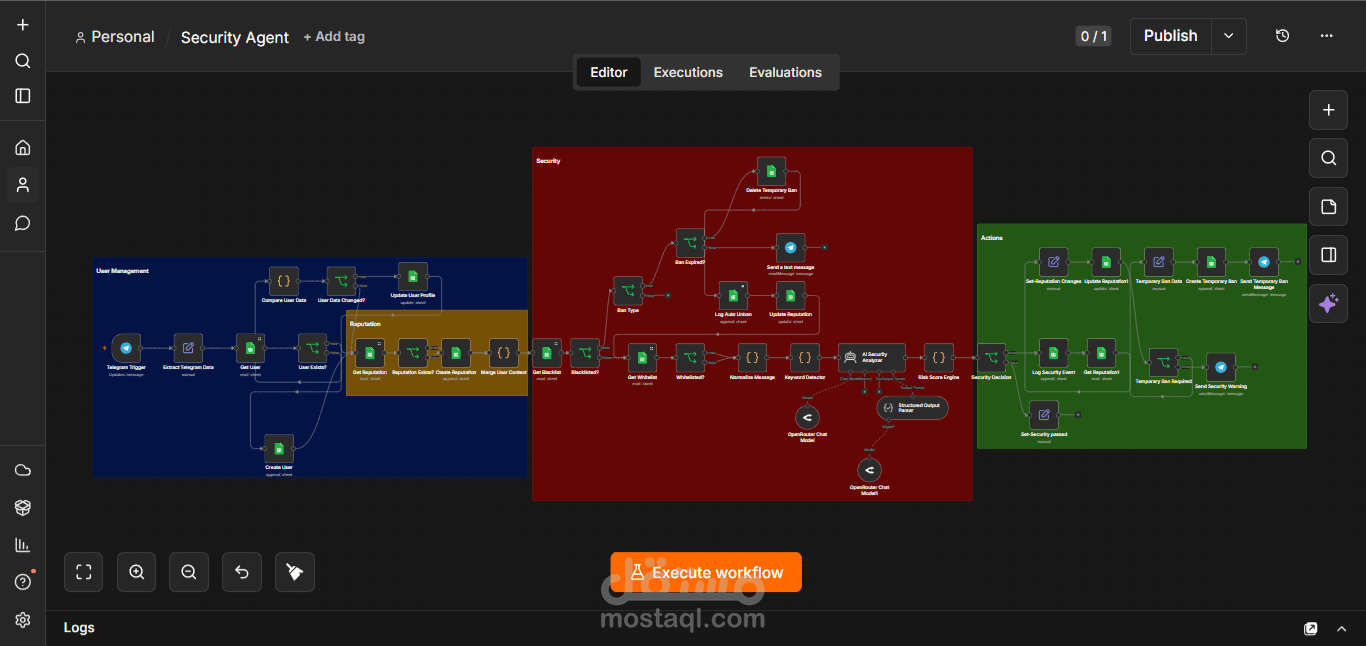The image size is (1366, 646).
Task: Open the sidebar Help icon
Action: click(x=23, y=582)
